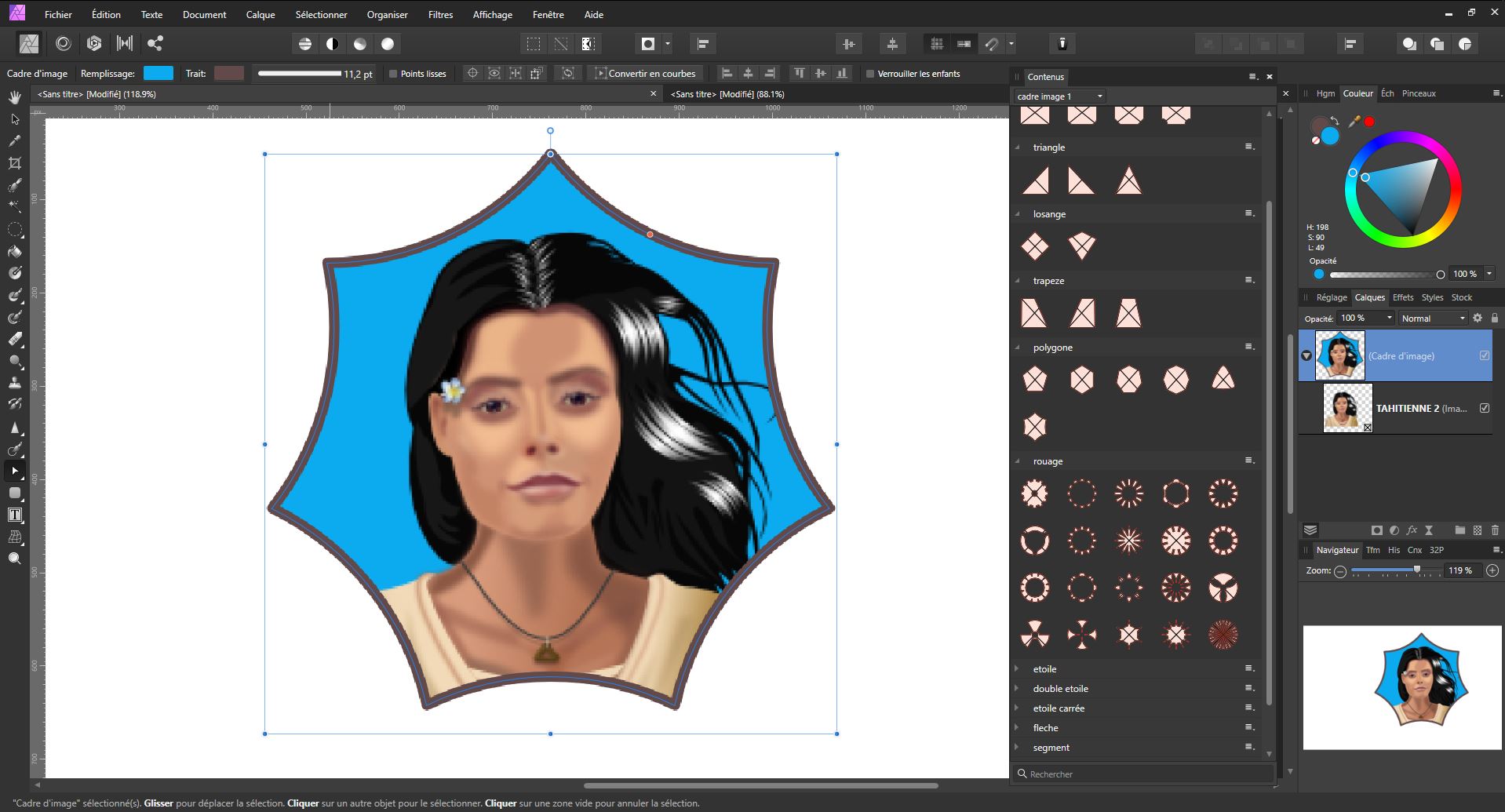This screenshot has width=1505, height=812.
Task: Enable Verrouiller les enfants checkbox
Action: pos(870,74)
